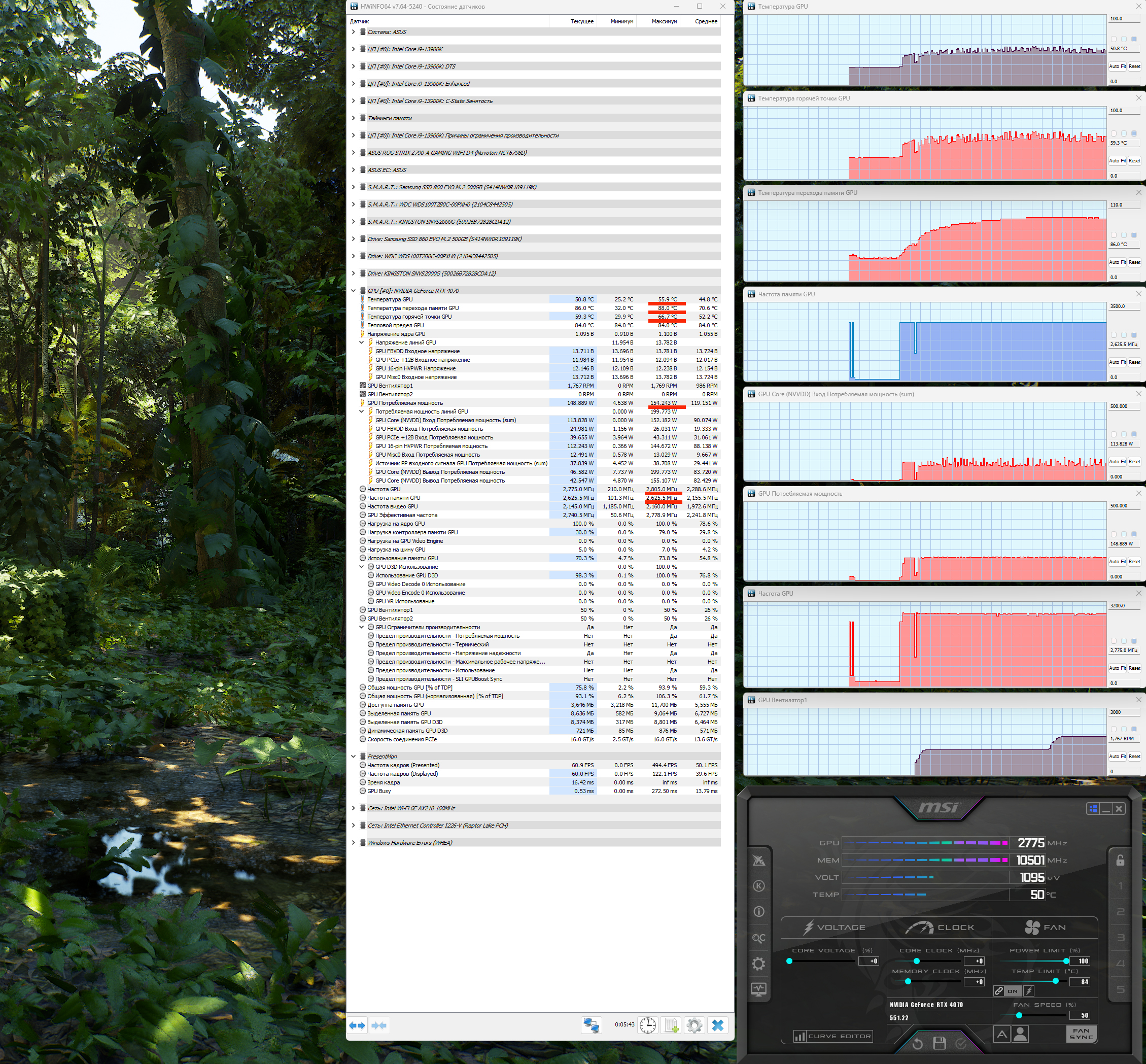
Task: Toggle the profile lock padlock in Afterburner
Action: 1120,860
